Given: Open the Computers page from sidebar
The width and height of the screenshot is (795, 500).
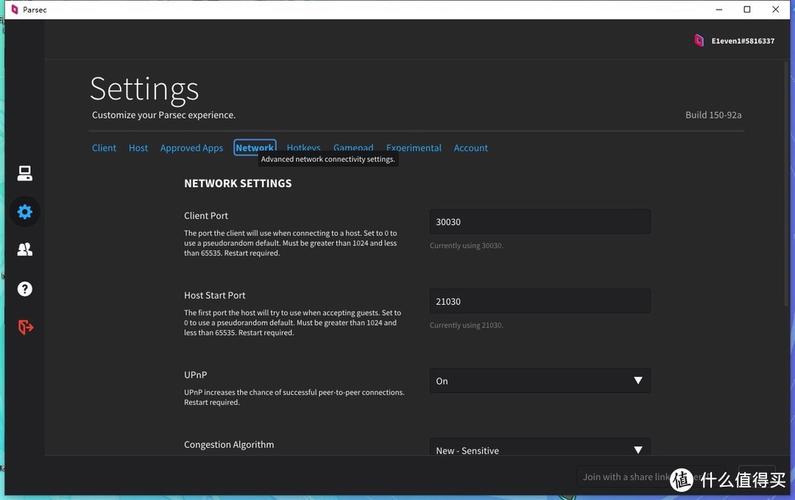Looking at the screenshot, I should coord(24,173).
